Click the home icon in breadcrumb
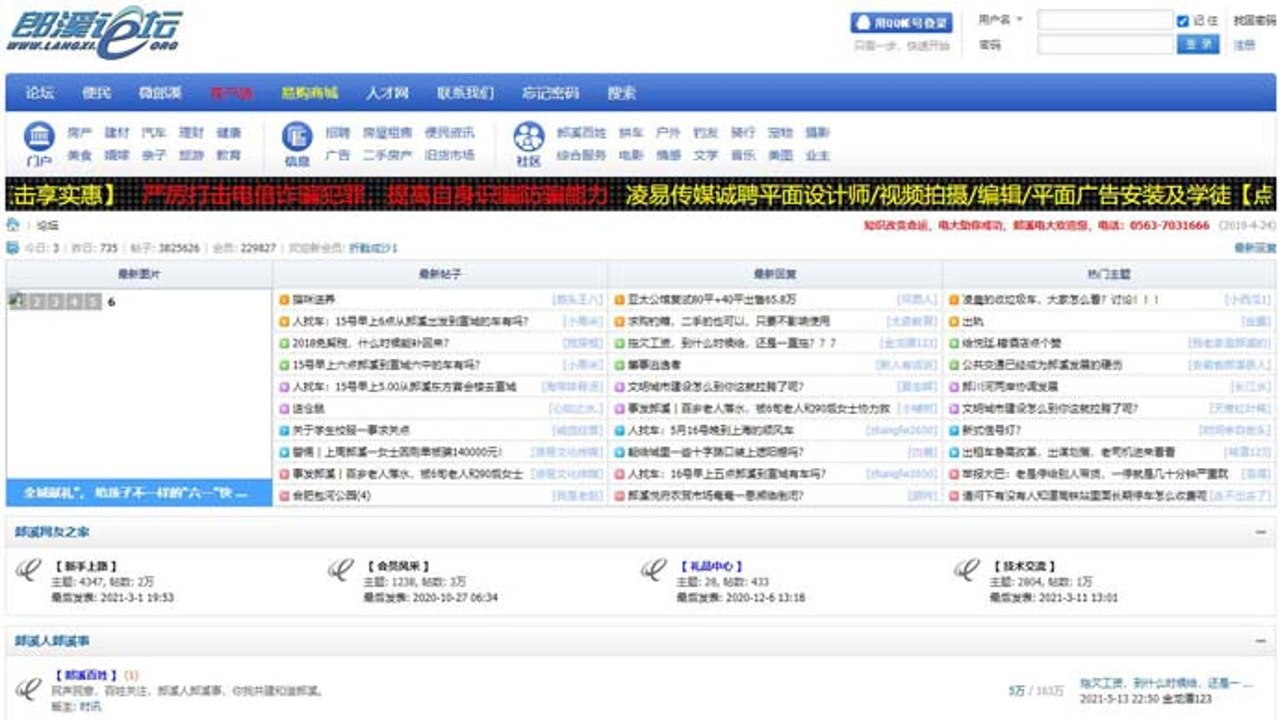 [x=13, y=225]
